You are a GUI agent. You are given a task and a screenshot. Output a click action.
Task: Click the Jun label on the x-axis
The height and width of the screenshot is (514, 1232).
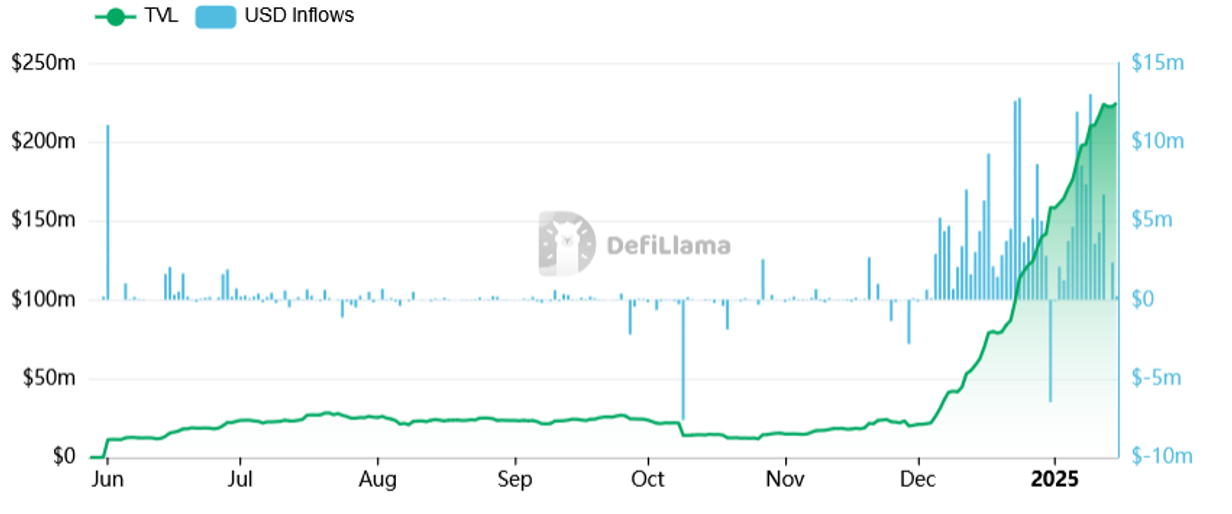[x=106, y=480]
